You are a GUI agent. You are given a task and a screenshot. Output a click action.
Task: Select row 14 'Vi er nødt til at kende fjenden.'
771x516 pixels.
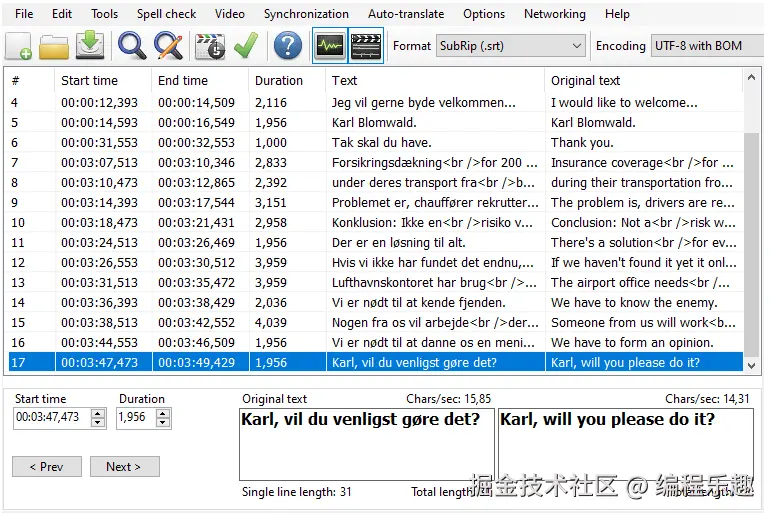click(x=376, y=303)
